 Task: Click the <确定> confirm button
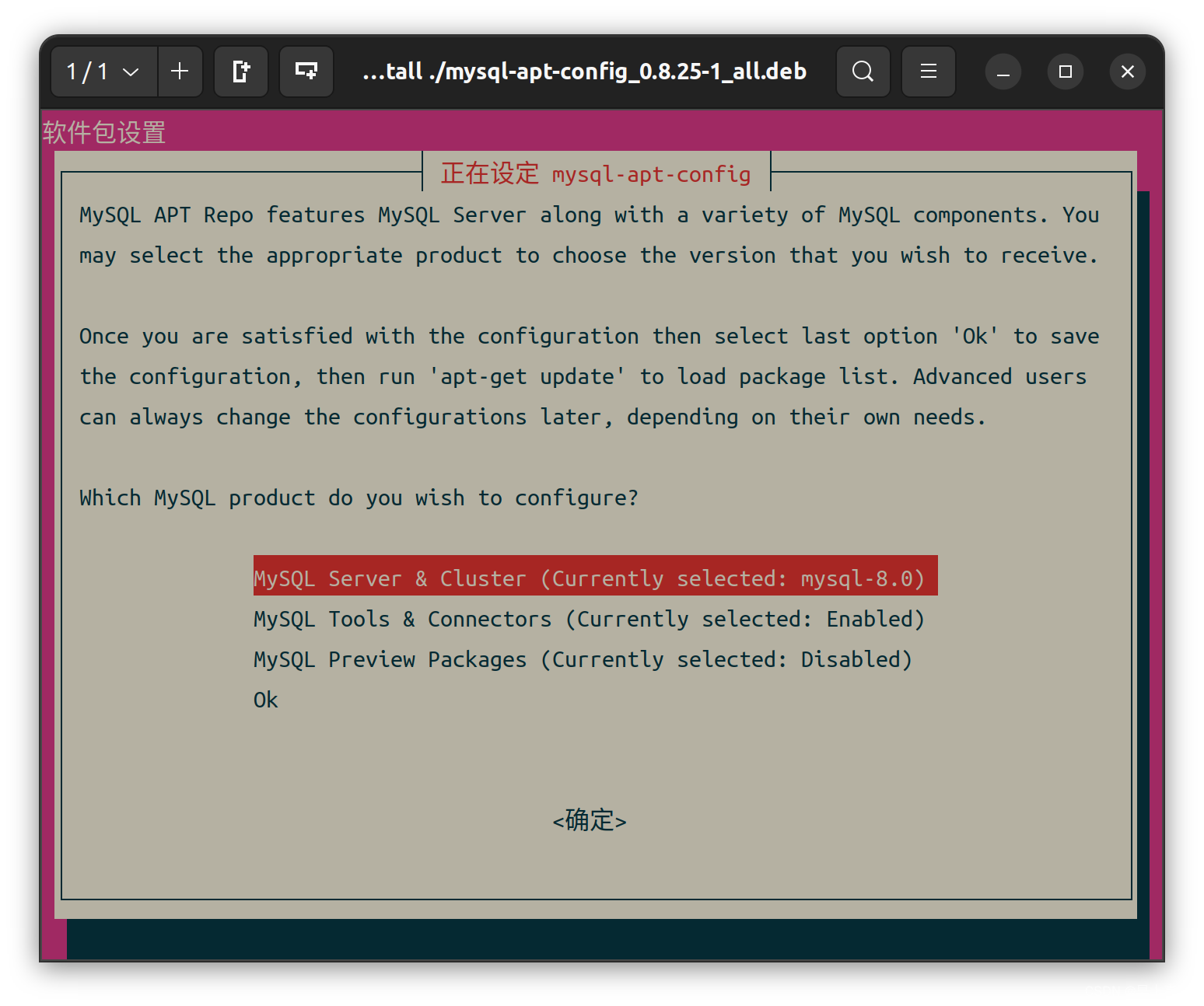tap(590, 820)
